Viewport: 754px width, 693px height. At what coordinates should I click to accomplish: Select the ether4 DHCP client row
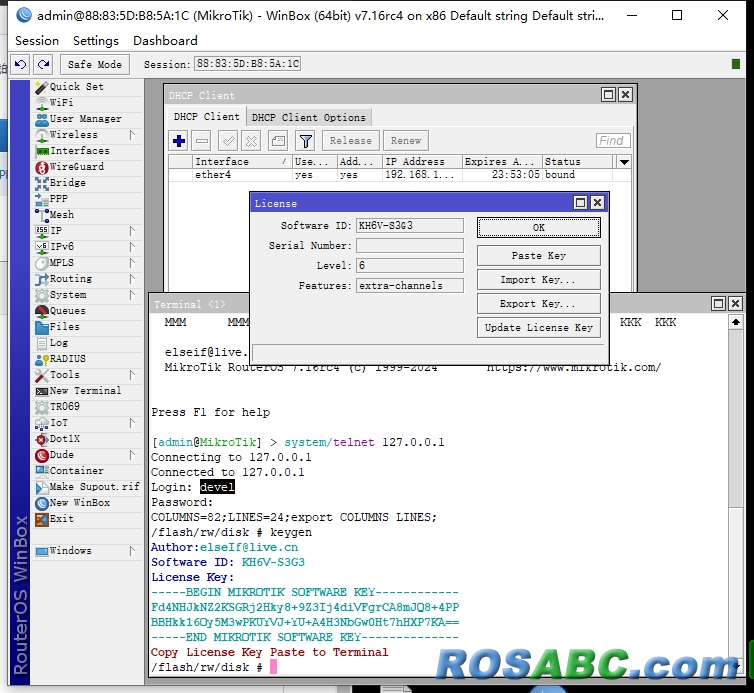pos(399,175)
